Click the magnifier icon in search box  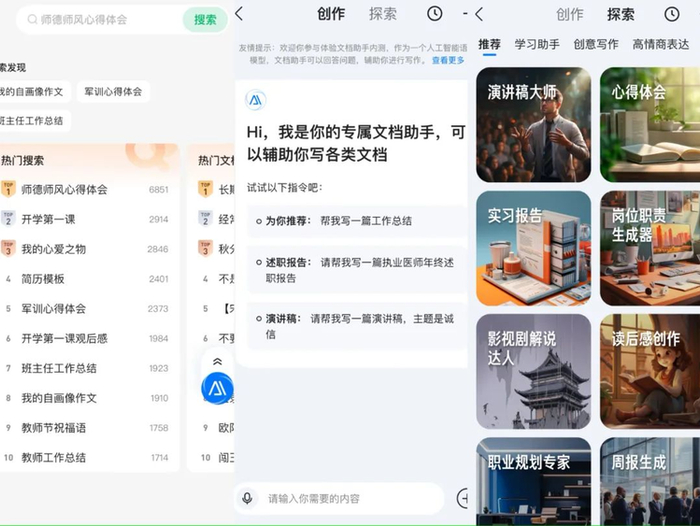[32, 20]
